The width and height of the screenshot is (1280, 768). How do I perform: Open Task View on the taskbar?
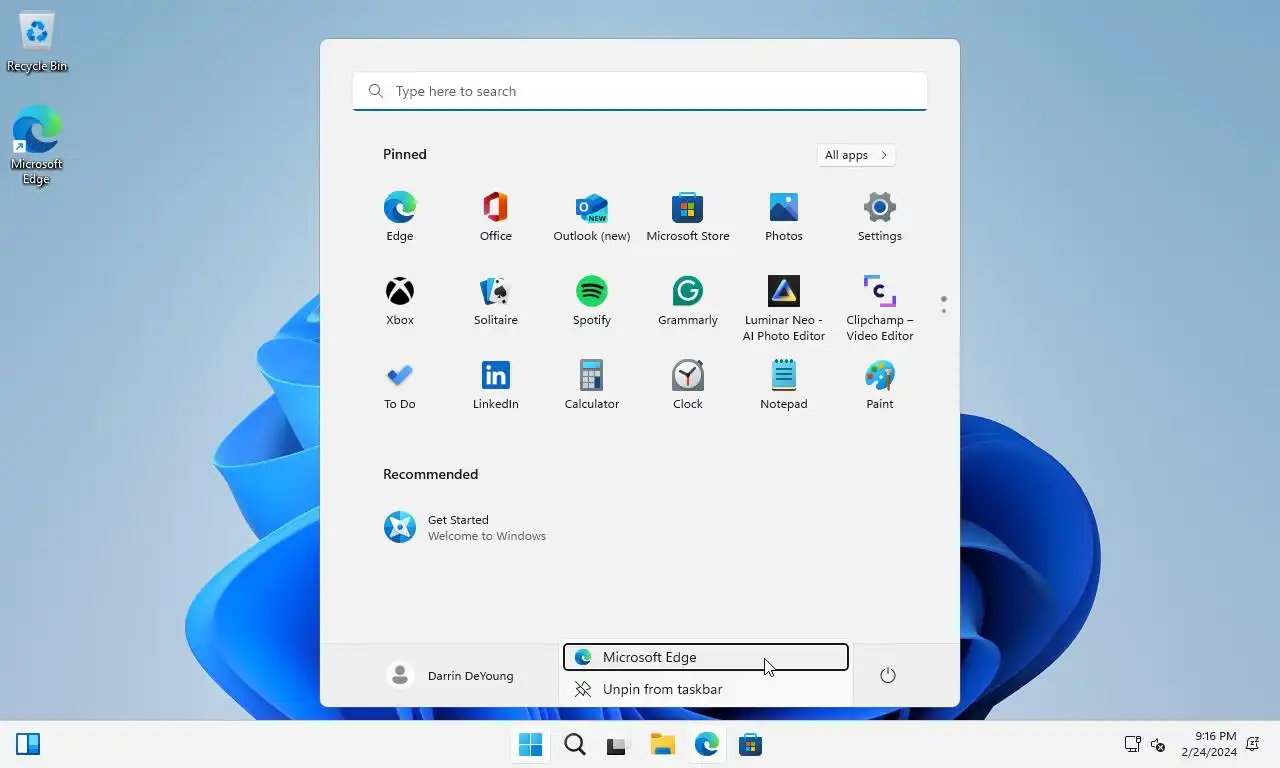tap(617, 745)
